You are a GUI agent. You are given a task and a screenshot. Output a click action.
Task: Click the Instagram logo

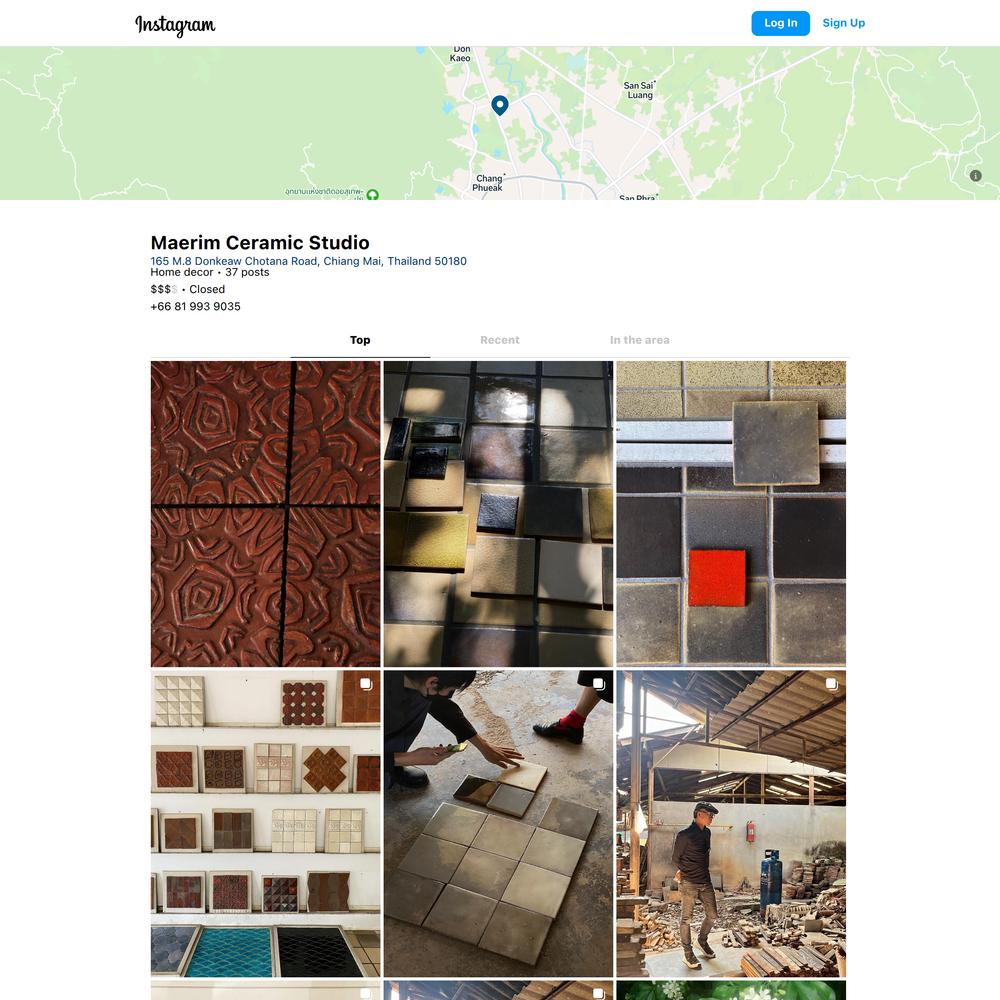175,24
